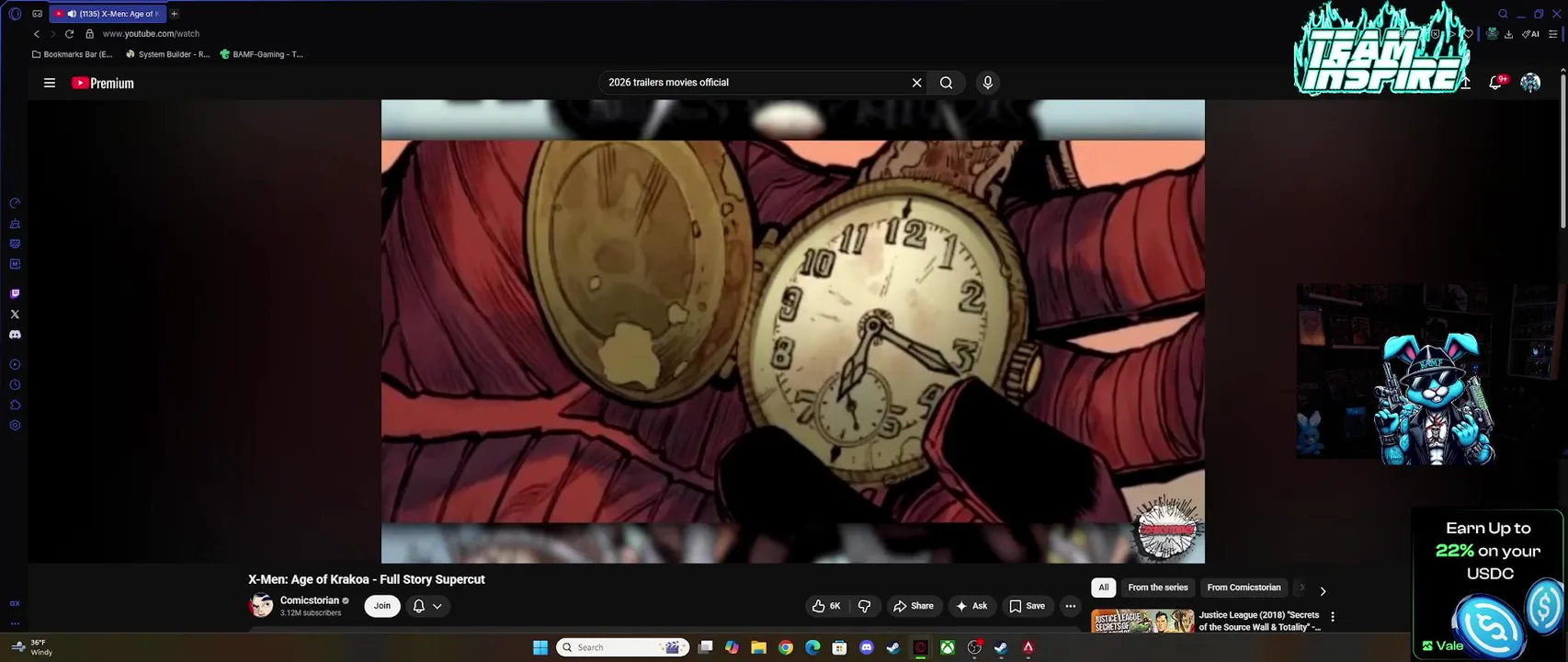Open File Explorer from taskbar
The height and width of the screenshot is (662, 1568).
pyautogui.click(x=758, y=647)
